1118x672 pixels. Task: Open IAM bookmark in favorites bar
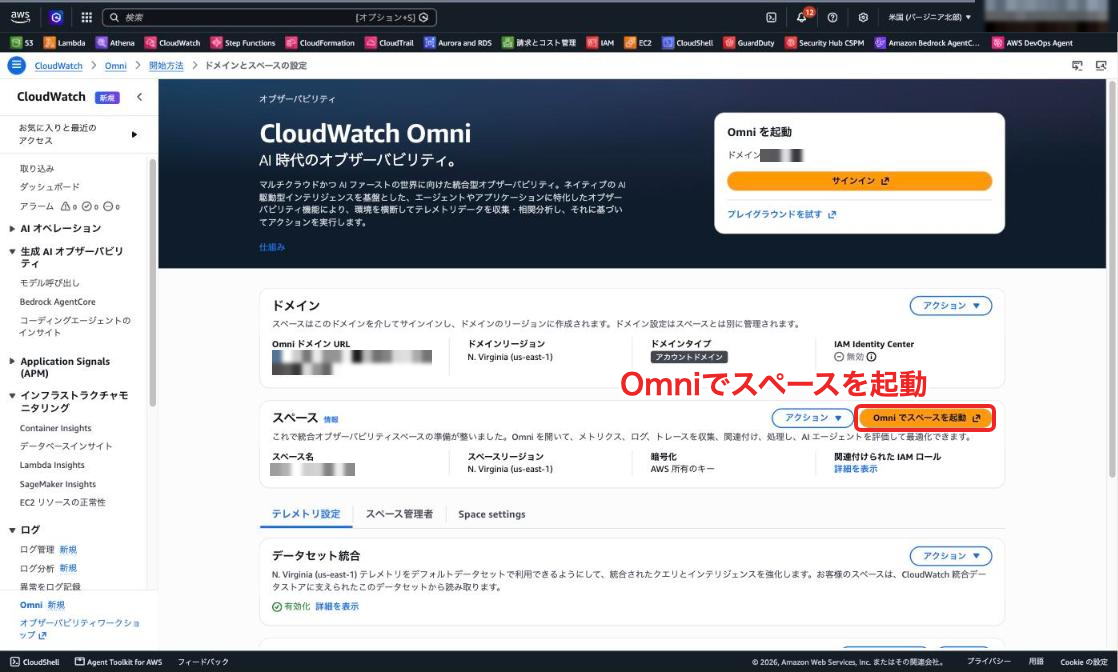[600, 43]
